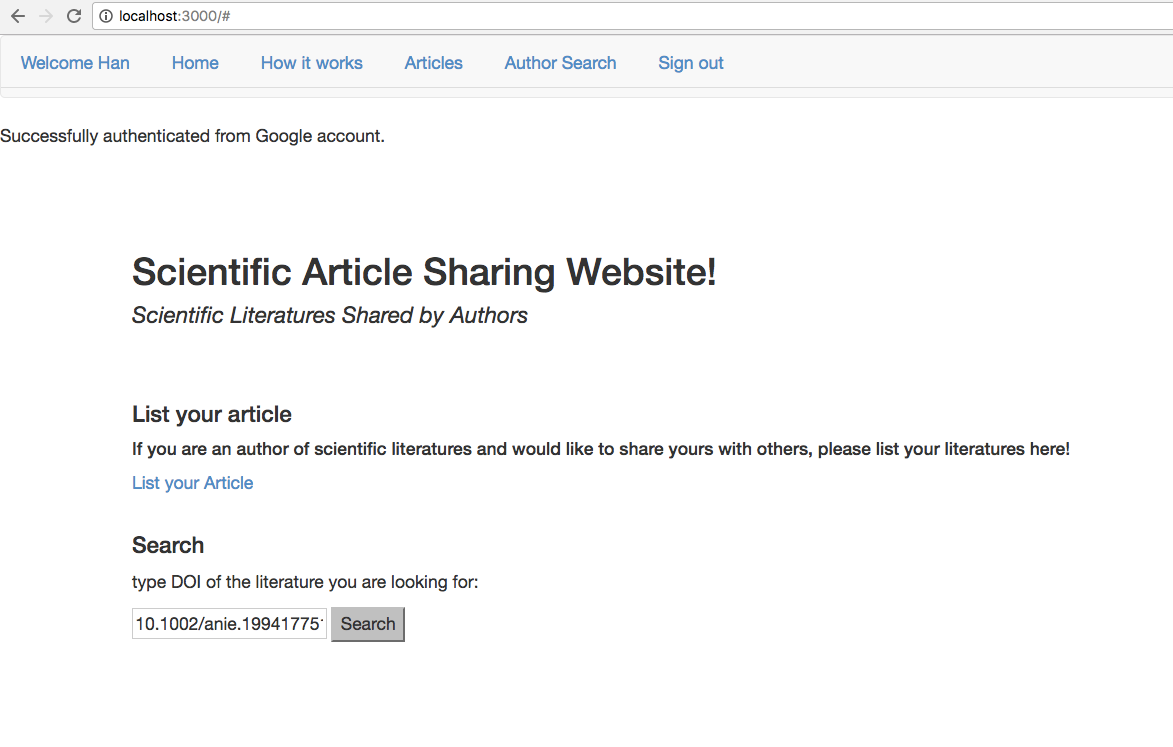Open the Welcome Han nav link
The width and height of the screenshot is (1173, 747).
[75, 63]
